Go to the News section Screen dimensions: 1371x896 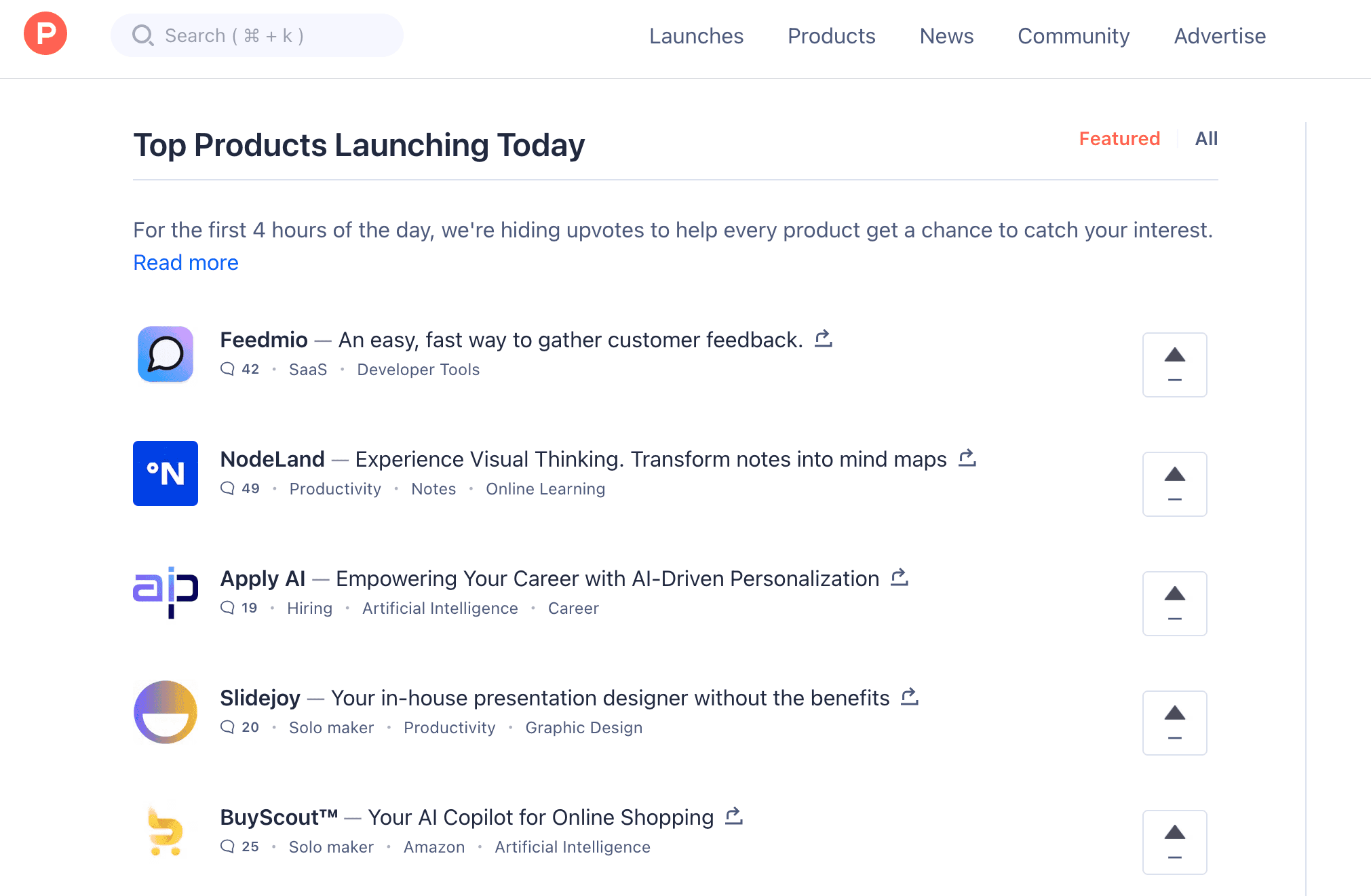tap(946, 36)
